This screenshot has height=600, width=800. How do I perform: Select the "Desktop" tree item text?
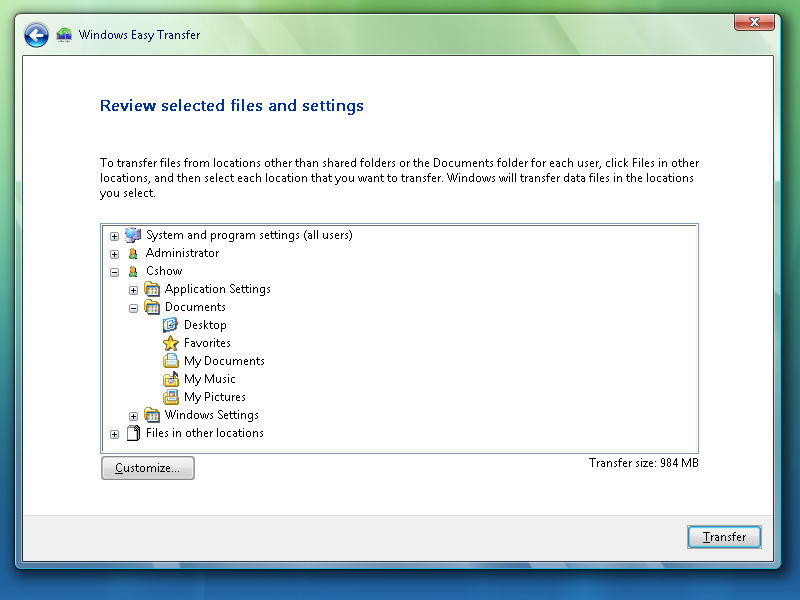click(x=205, y=325)
